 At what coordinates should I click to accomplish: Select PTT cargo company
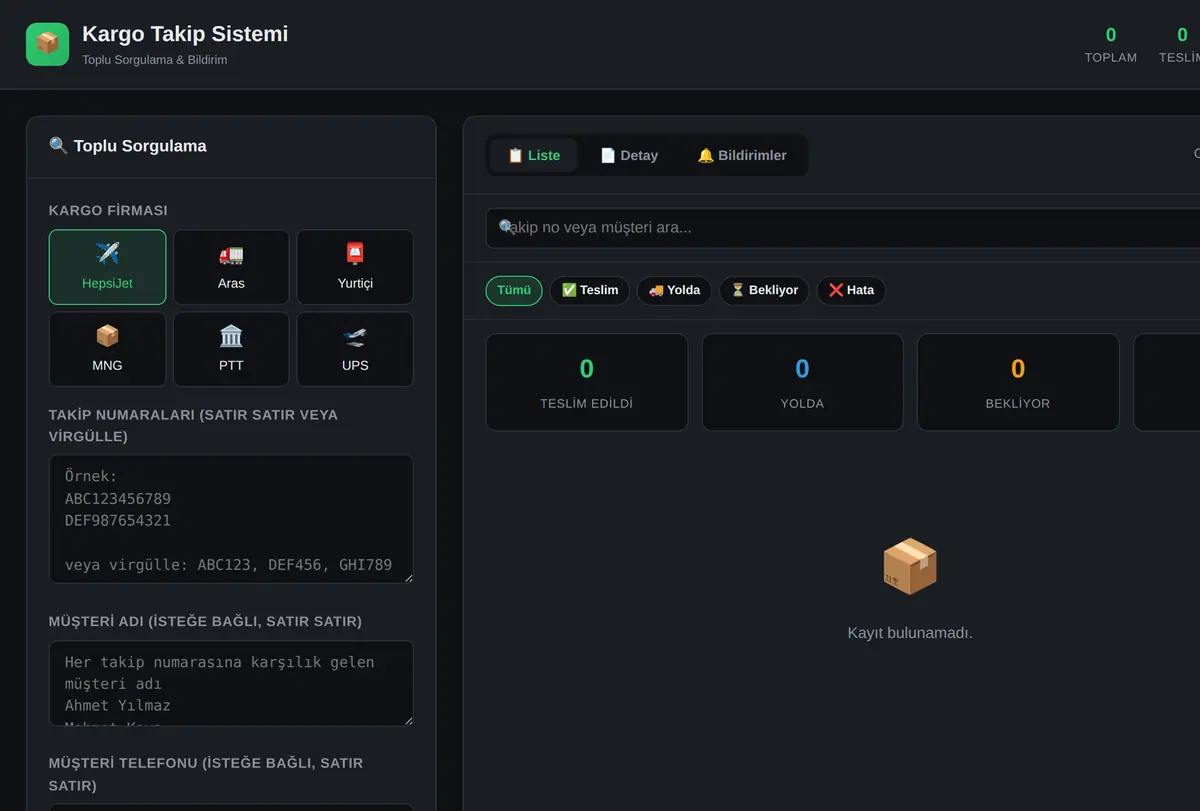tap(231, 349)
